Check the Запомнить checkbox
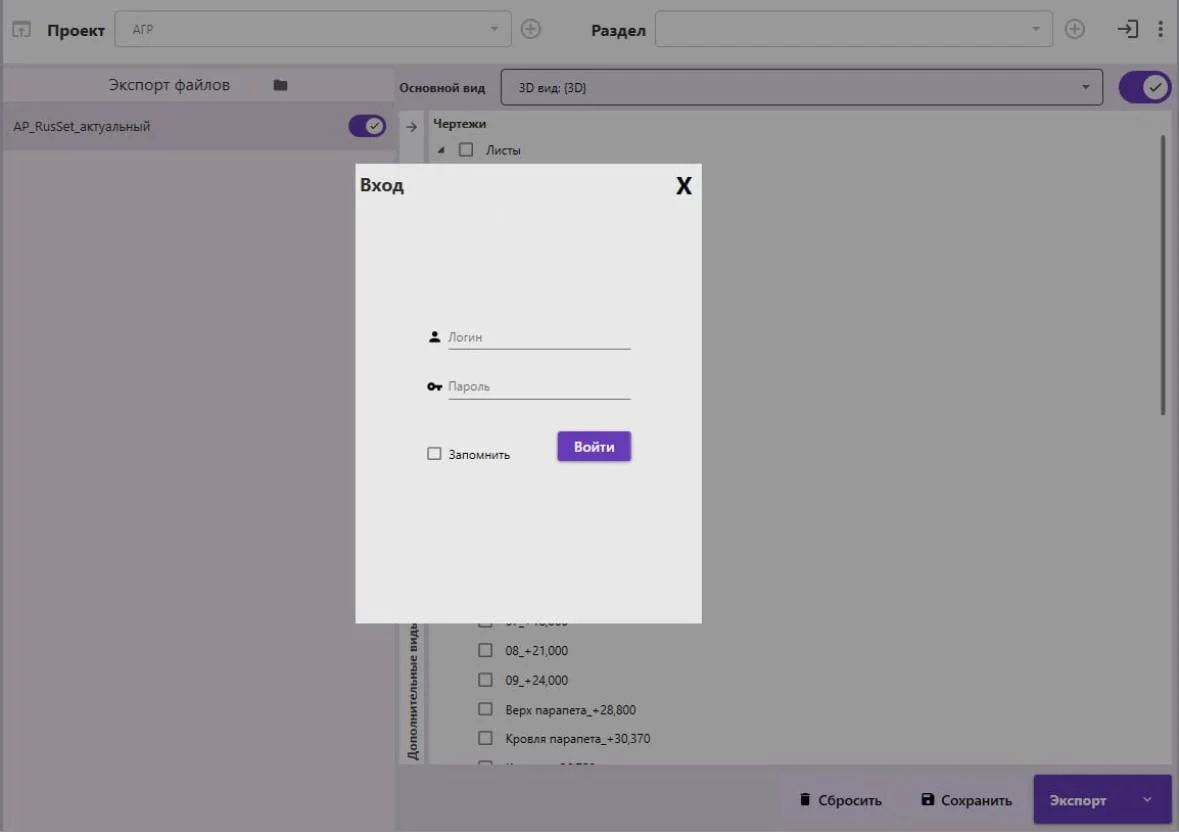The image size is (1179, 832). click(434, 453)
